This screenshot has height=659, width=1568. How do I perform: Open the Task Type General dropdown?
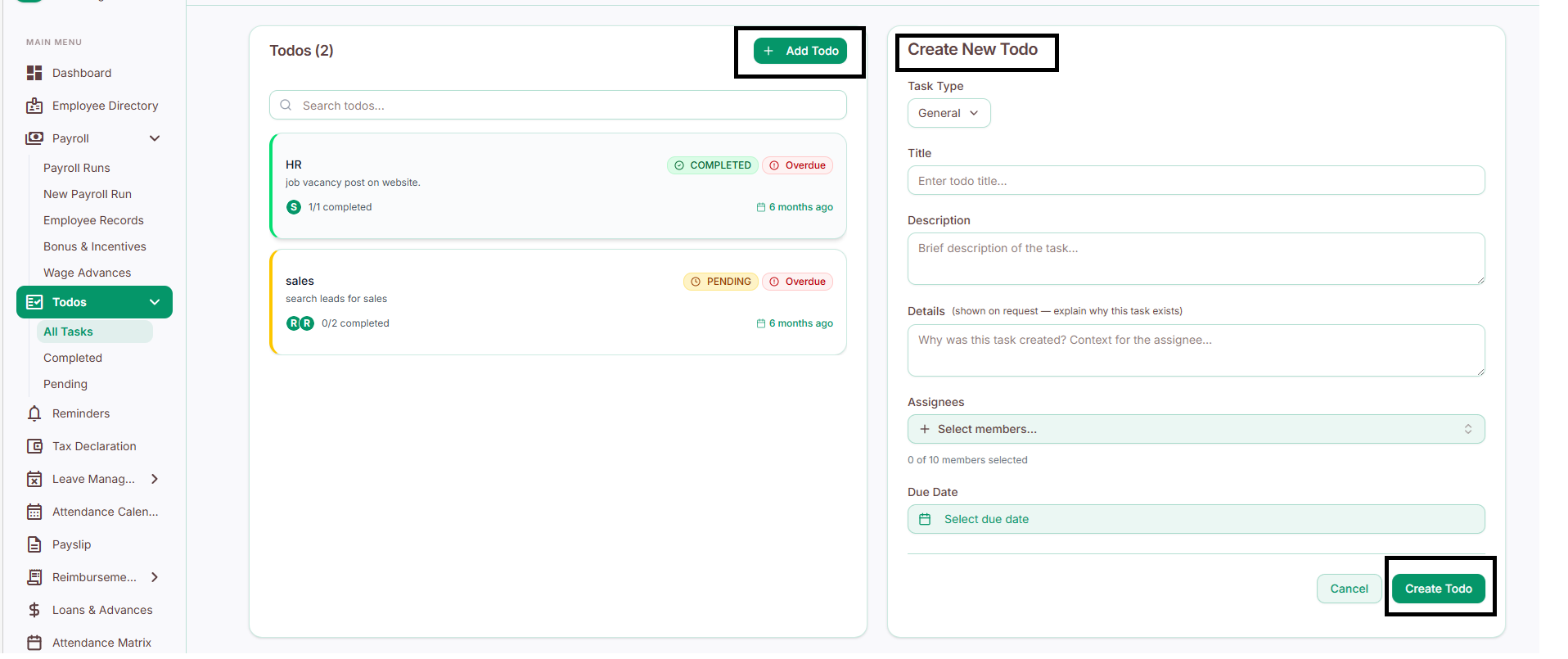point(948,113)
